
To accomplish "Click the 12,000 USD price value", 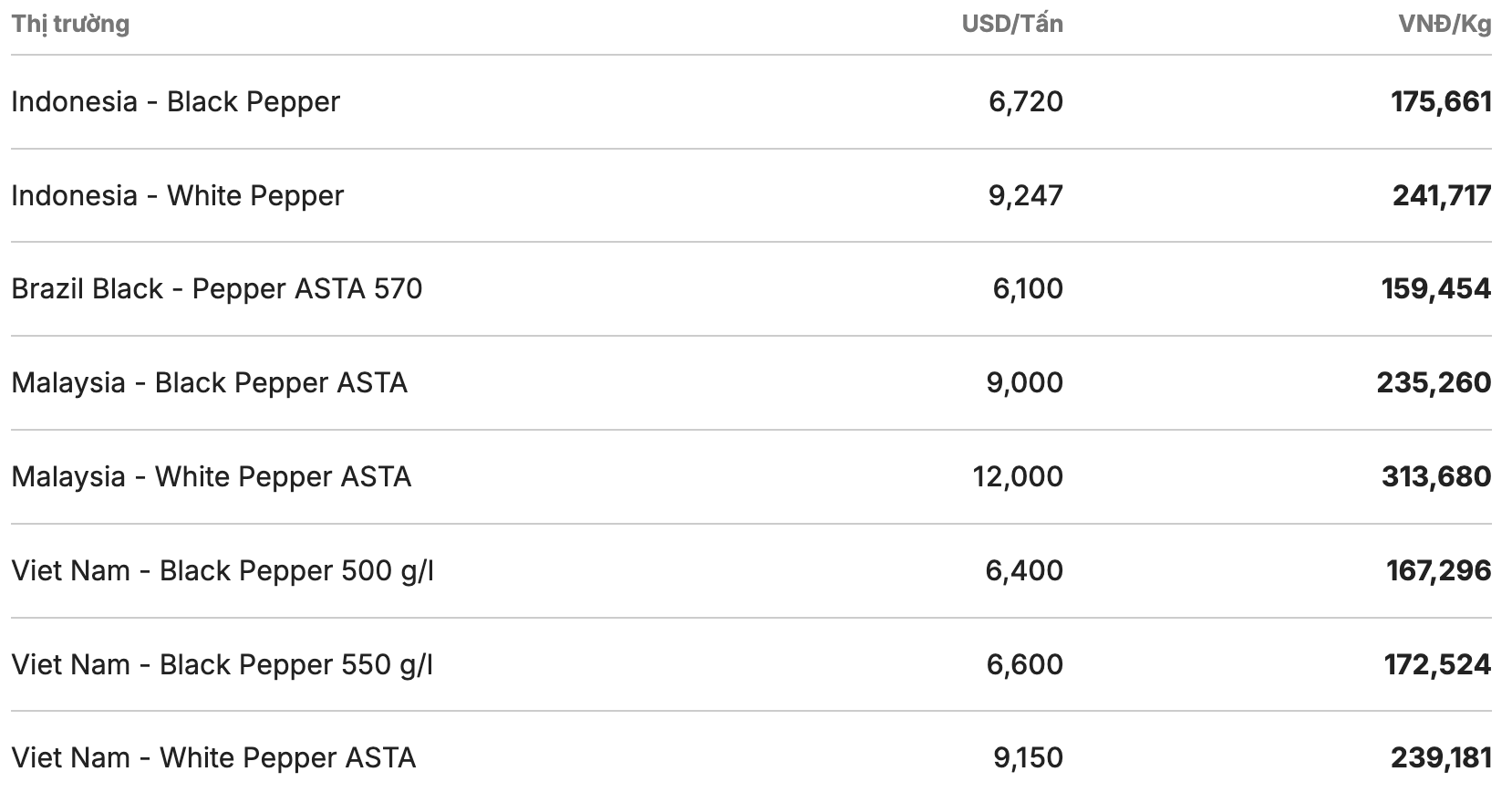I will click(x=1018, y=476).
